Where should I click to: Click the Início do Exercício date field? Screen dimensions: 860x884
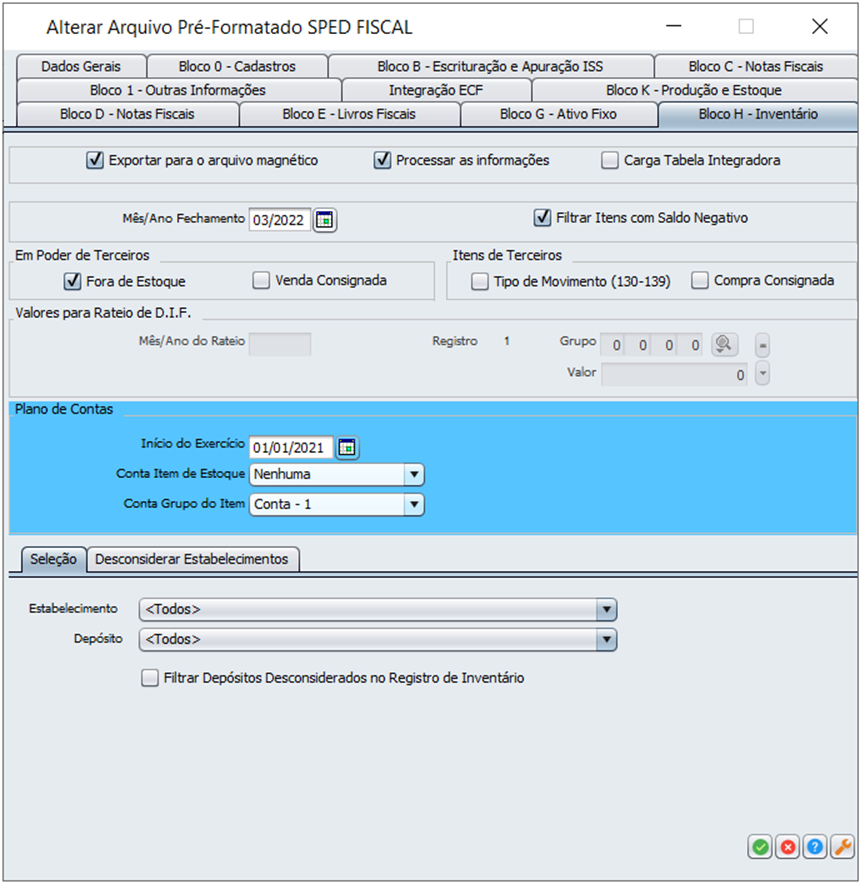tap(291, 448)
